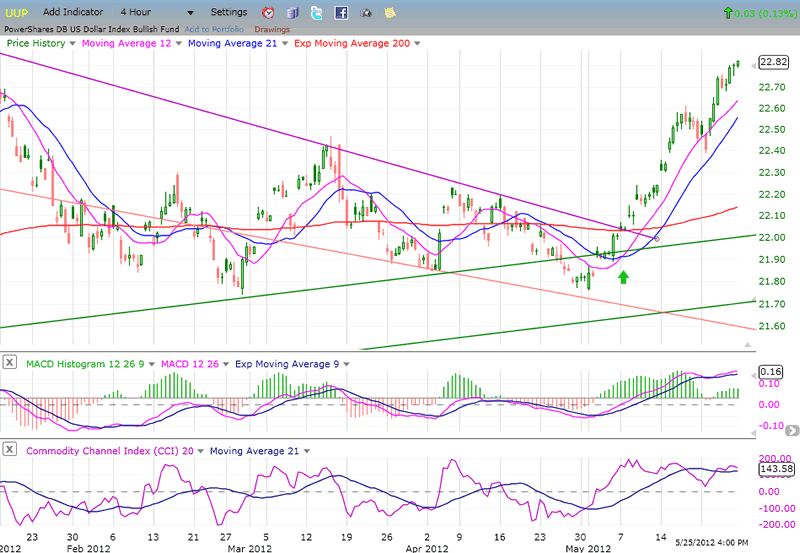Image resolution: width=800 pixels, height=553 pixels.
Task: Open the yellow sticky note icon
Action: [x=389, y=13]
